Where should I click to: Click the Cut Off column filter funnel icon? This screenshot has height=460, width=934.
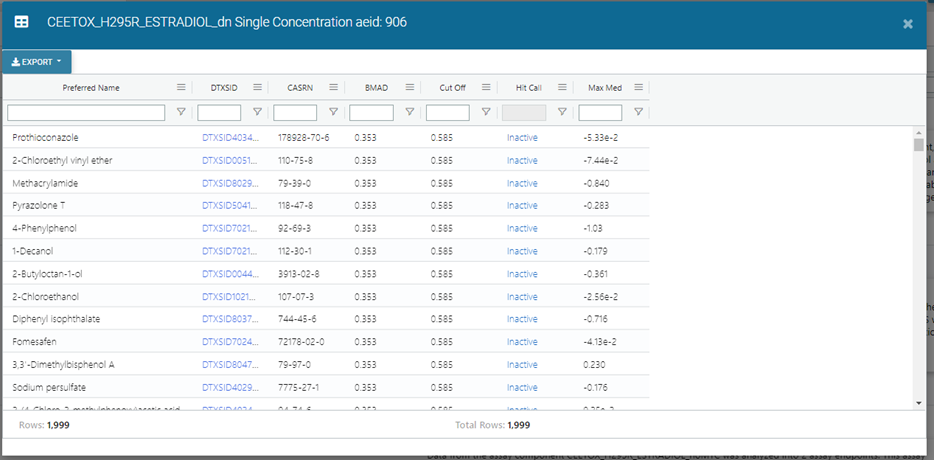(486, 113)
